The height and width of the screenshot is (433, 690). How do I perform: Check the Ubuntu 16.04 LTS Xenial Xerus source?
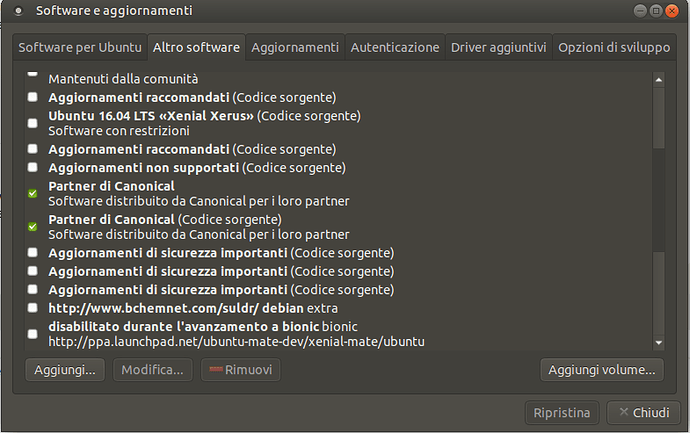tap(33, 123)
